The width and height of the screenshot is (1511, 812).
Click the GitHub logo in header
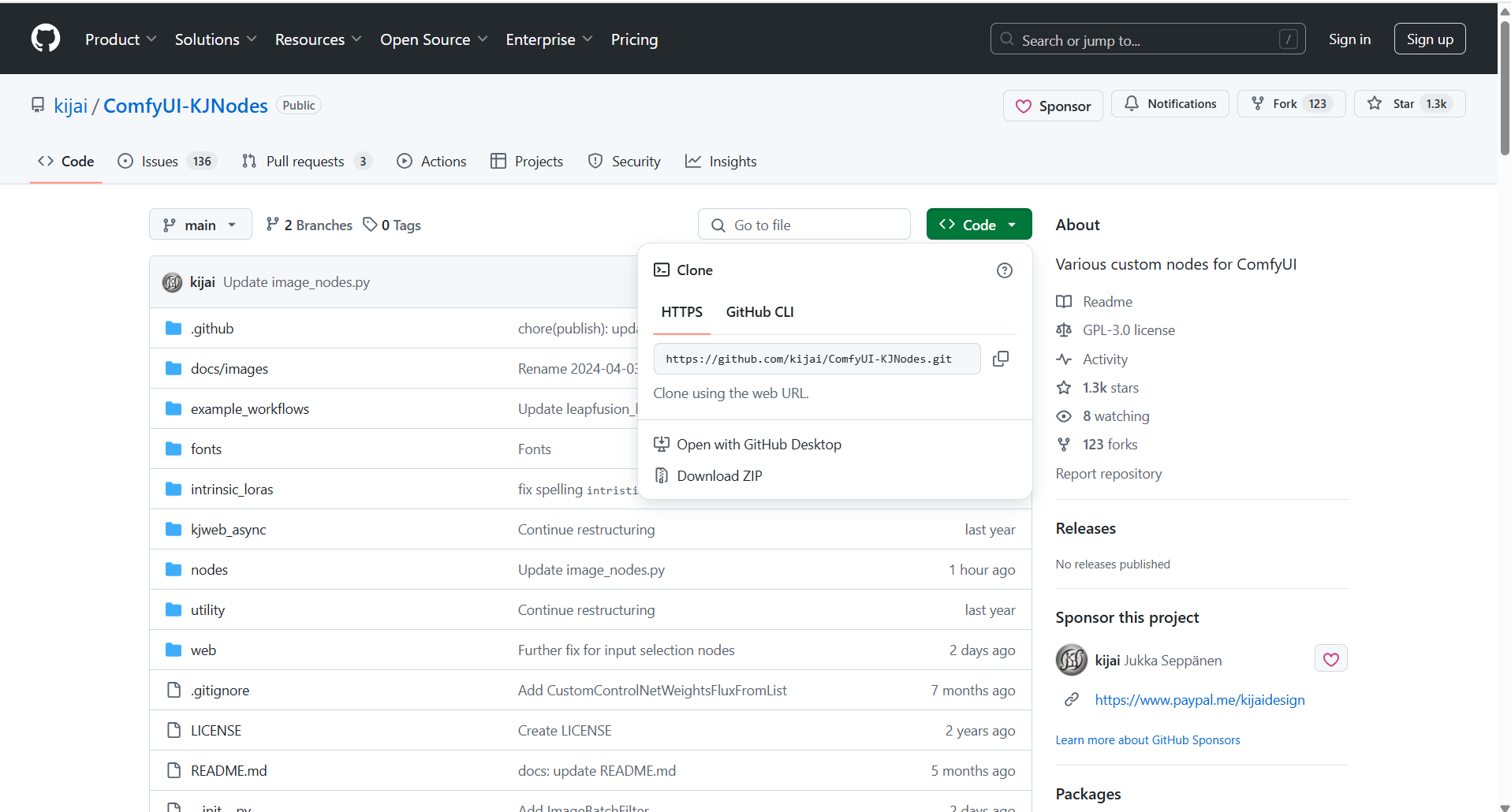click(x=46, y=38)
